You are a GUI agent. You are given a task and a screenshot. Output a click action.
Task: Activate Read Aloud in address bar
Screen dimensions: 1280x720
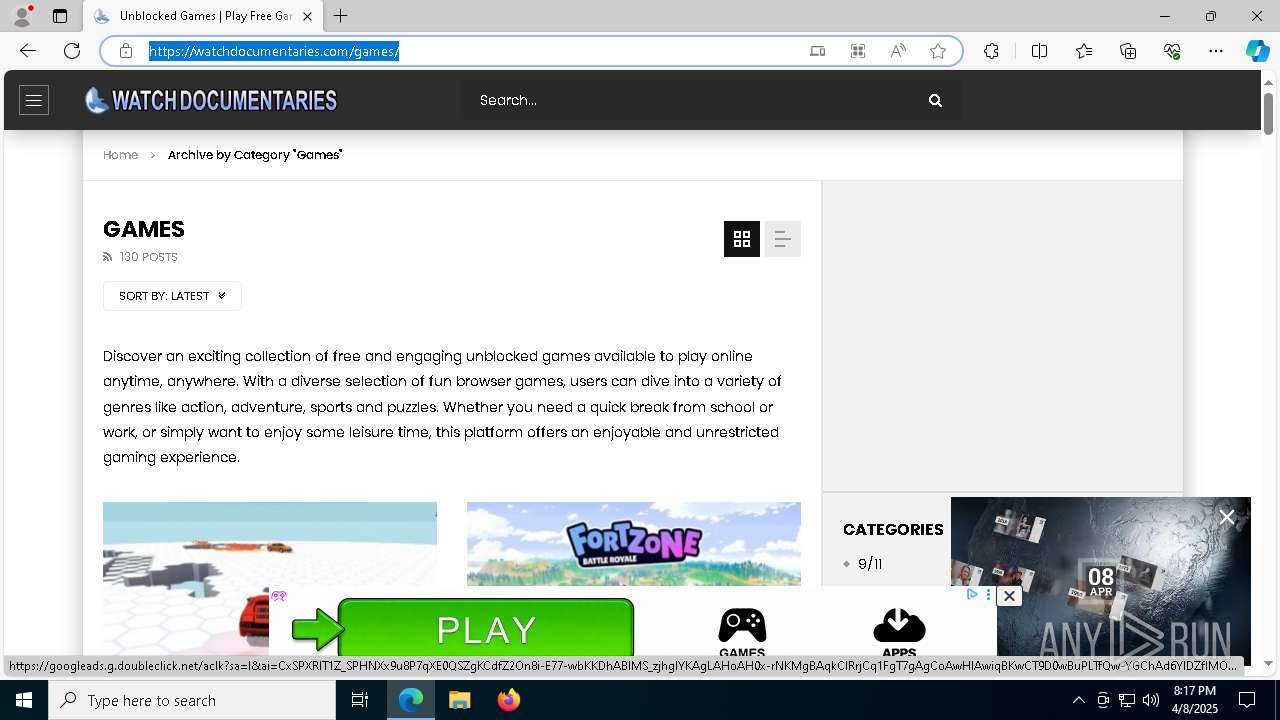point(898,51)
